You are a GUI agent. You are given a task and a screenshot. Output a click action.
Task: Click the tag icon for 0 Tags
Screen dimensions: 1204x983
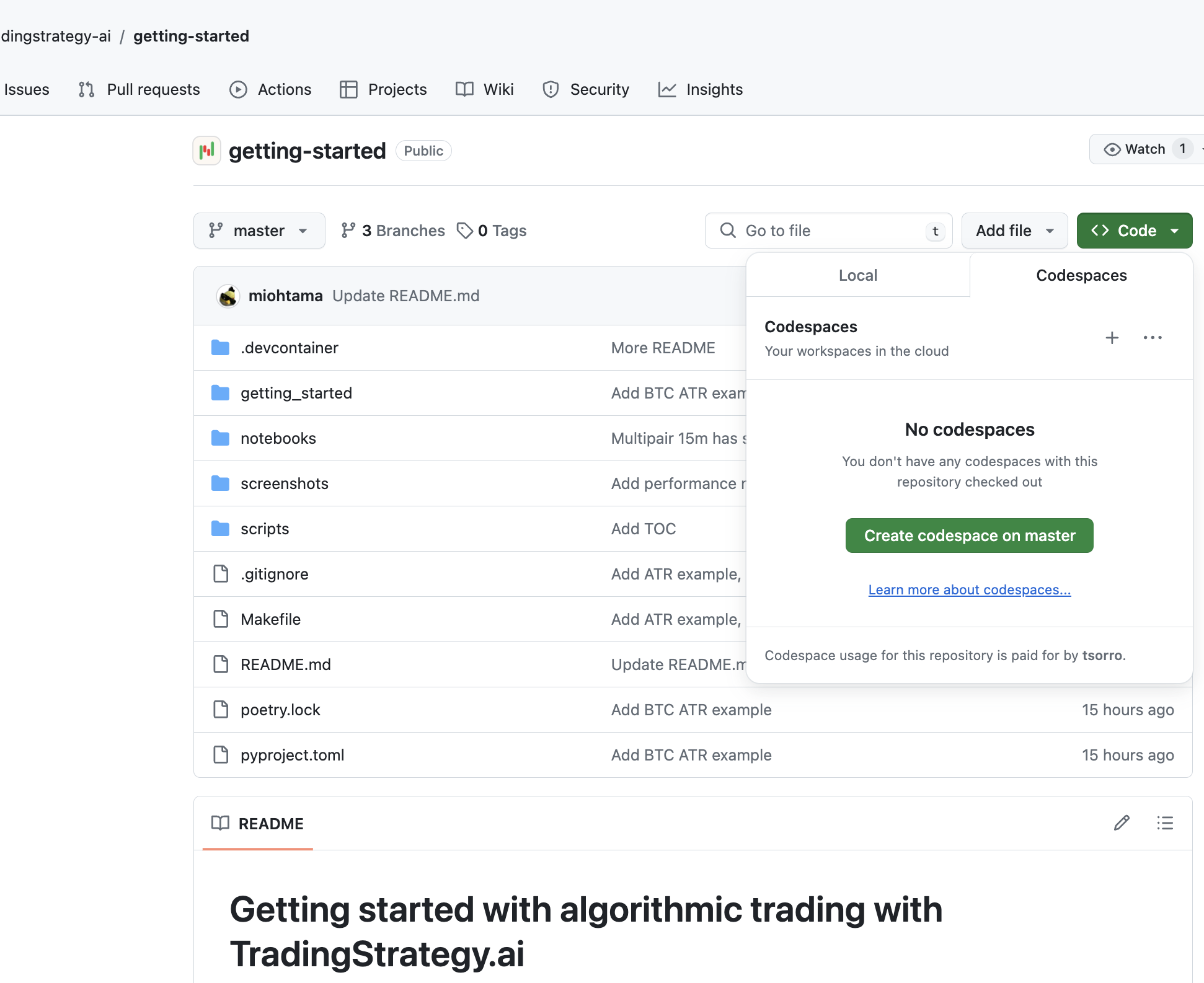(464, 231)
